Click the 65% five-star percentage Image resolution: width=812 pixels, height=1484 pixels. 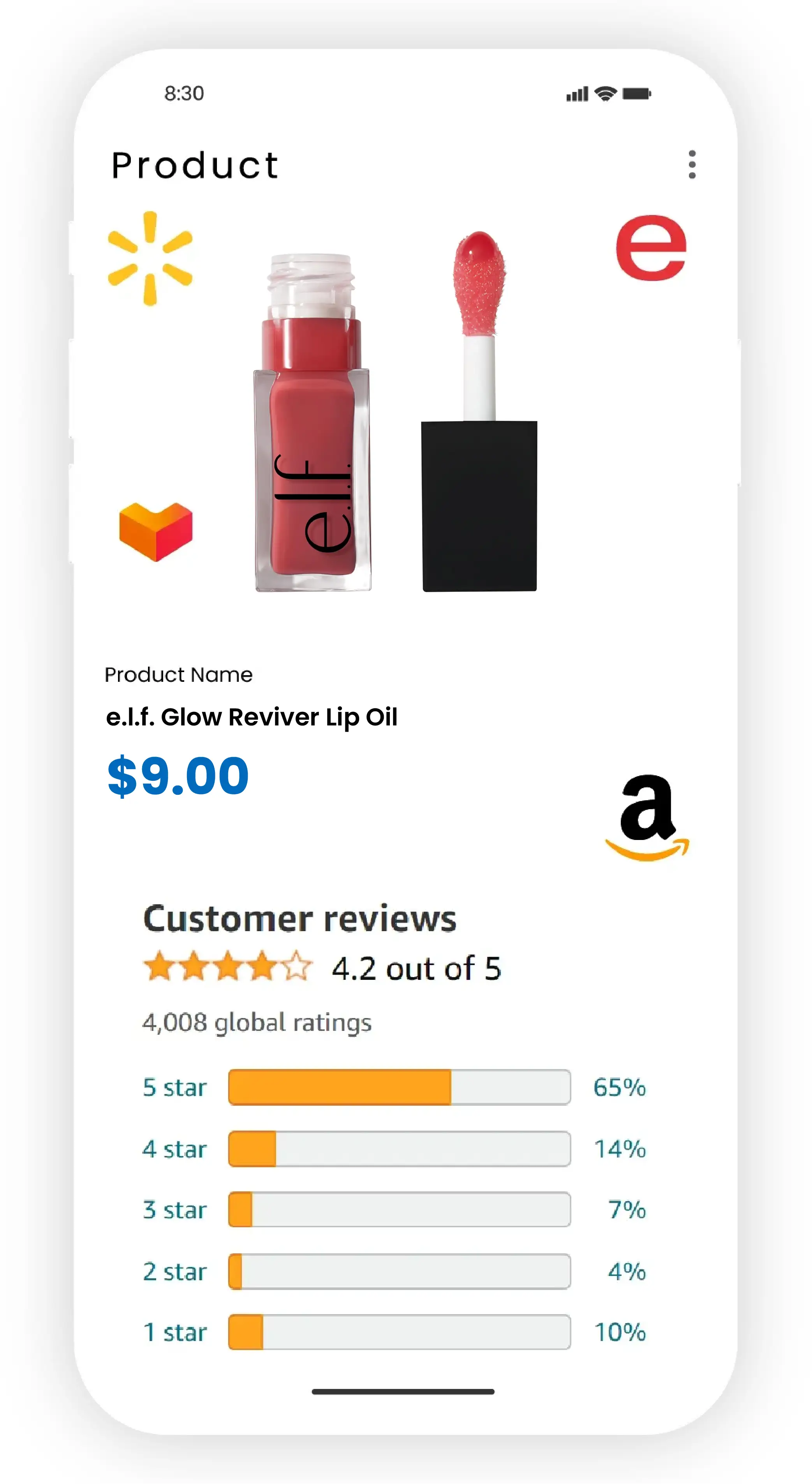(620, 1088)
